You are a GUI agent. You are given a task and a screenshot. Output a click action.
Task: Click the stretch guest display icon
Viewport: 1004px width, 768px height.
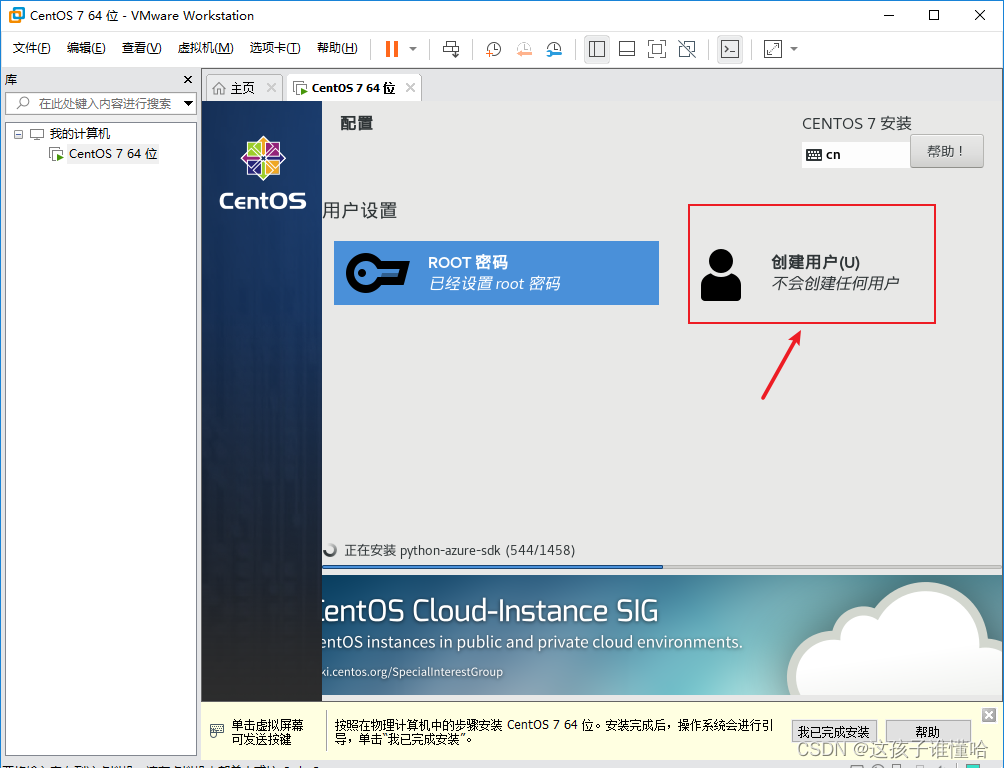pos(773,49)
